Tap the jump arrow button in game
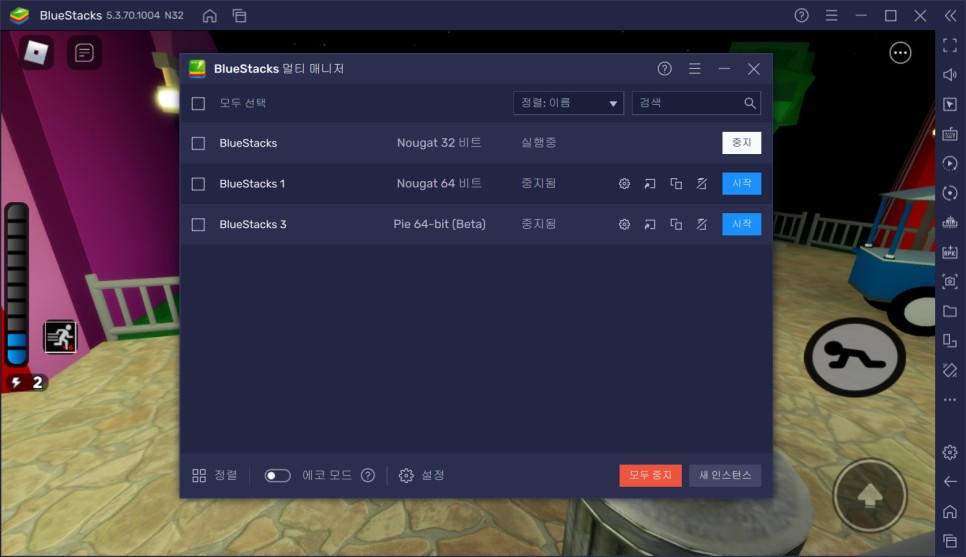 pyautogui.click(x=870, y=495)
